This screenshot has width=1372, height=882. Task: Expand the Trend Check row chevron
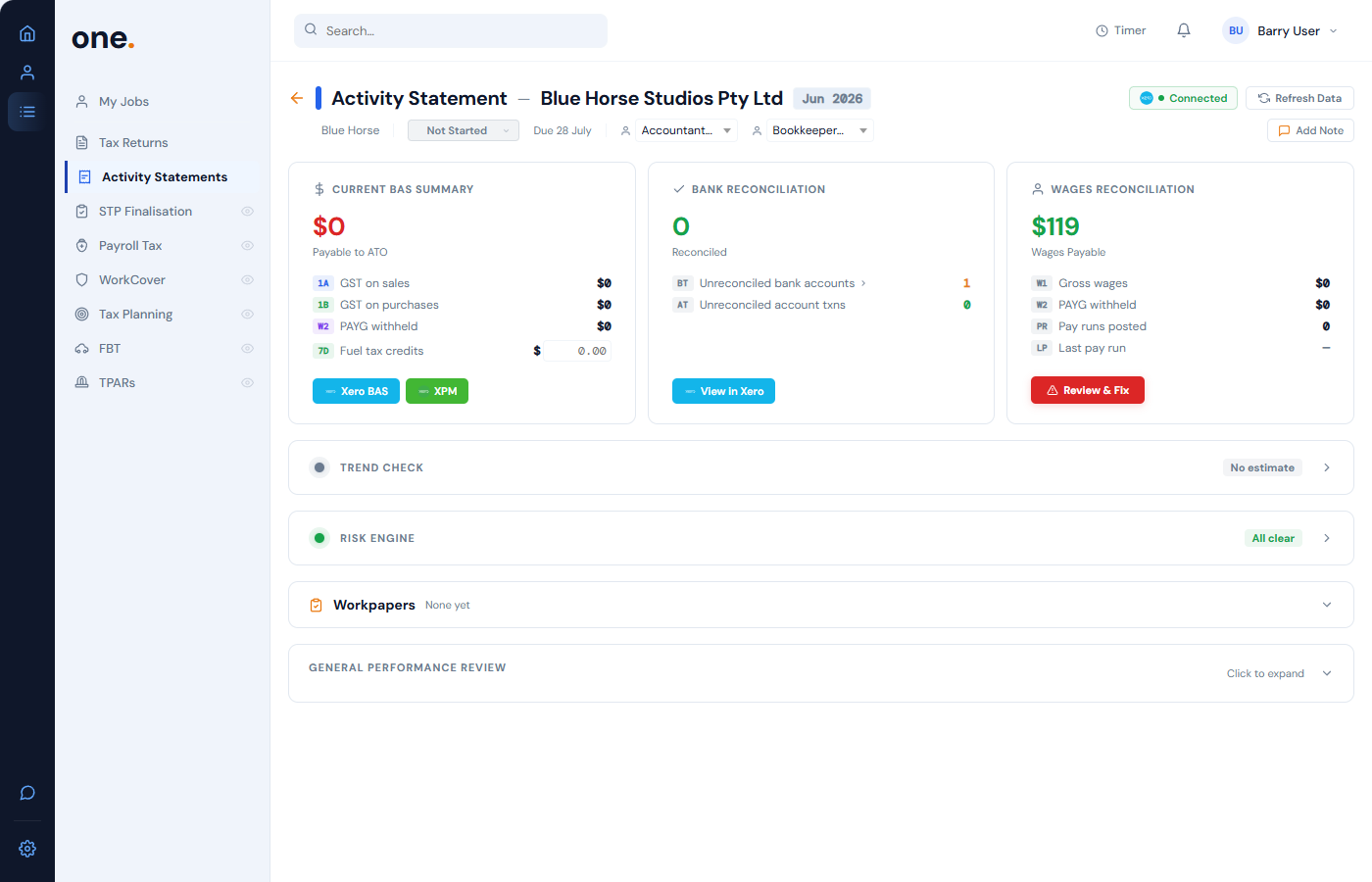[1327, 467]
